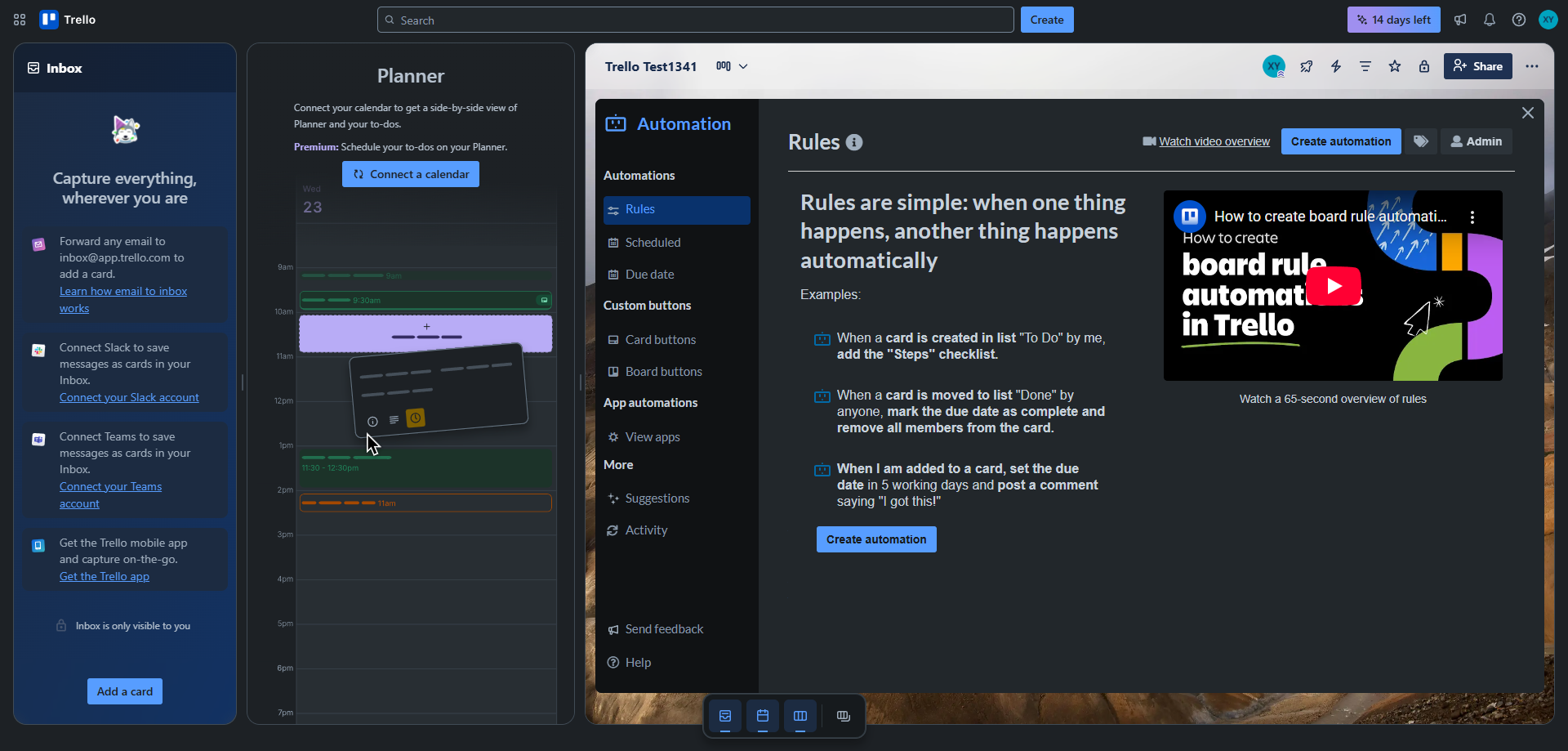Open the board filter icon

[1365, 66]
